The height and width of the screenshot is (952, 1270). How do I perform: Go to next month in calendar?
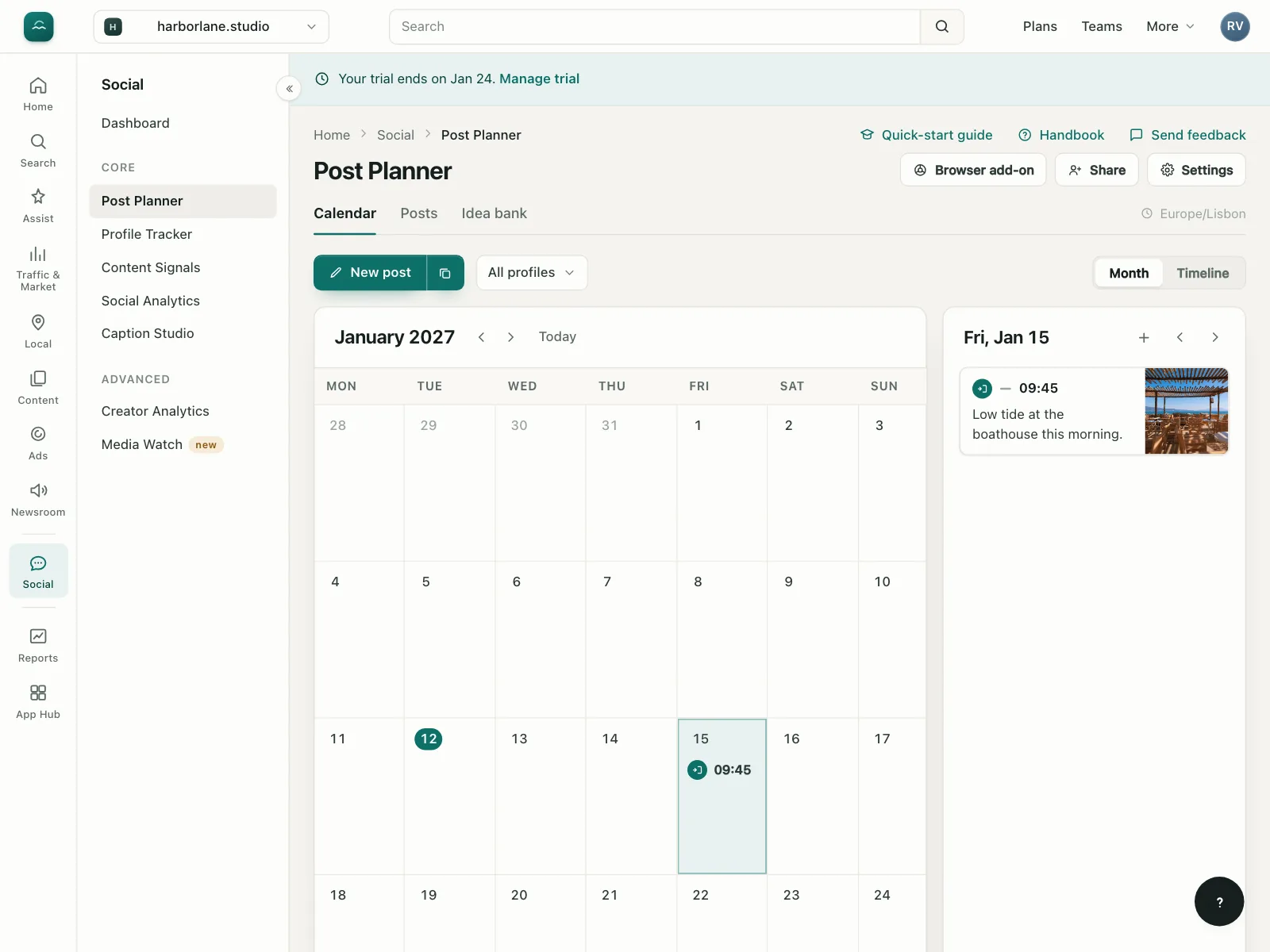pyautogui.click(x=510, y=337)
